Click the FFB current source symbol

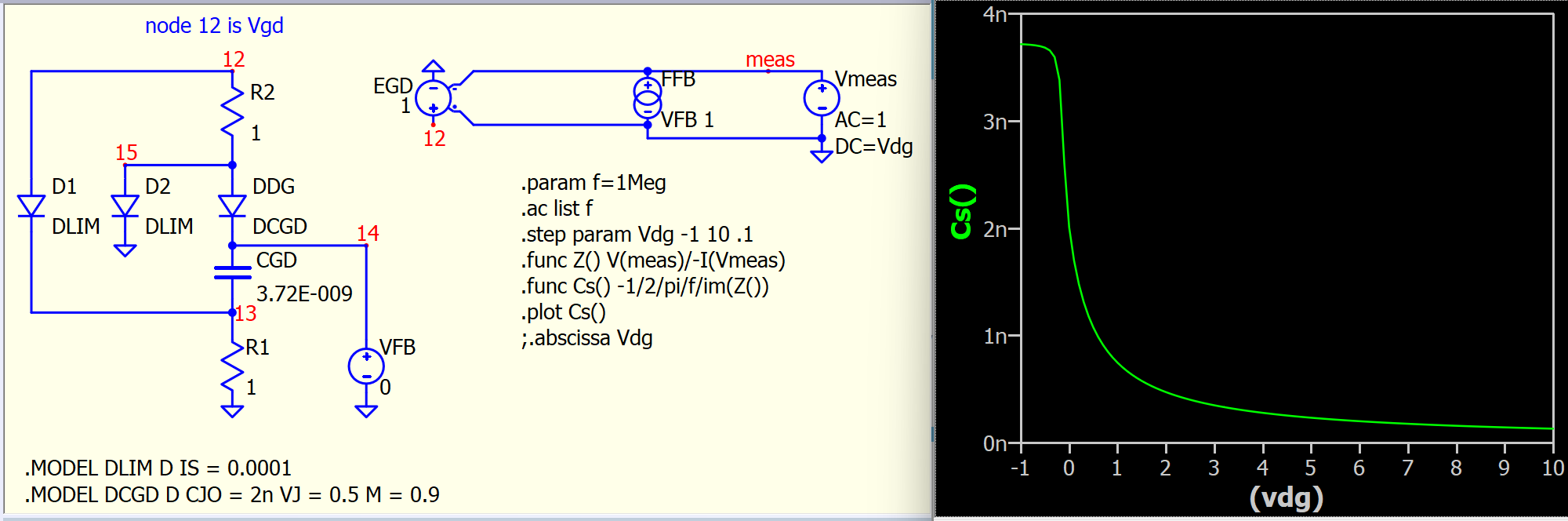(x=648, y=98)
